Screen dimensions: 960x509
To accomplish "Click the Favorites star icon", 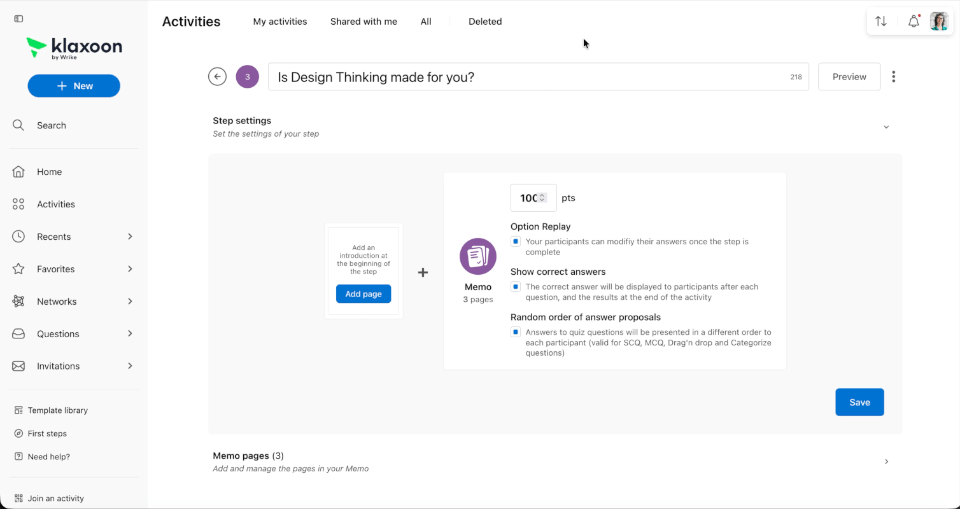I will [x=18, y=269].
